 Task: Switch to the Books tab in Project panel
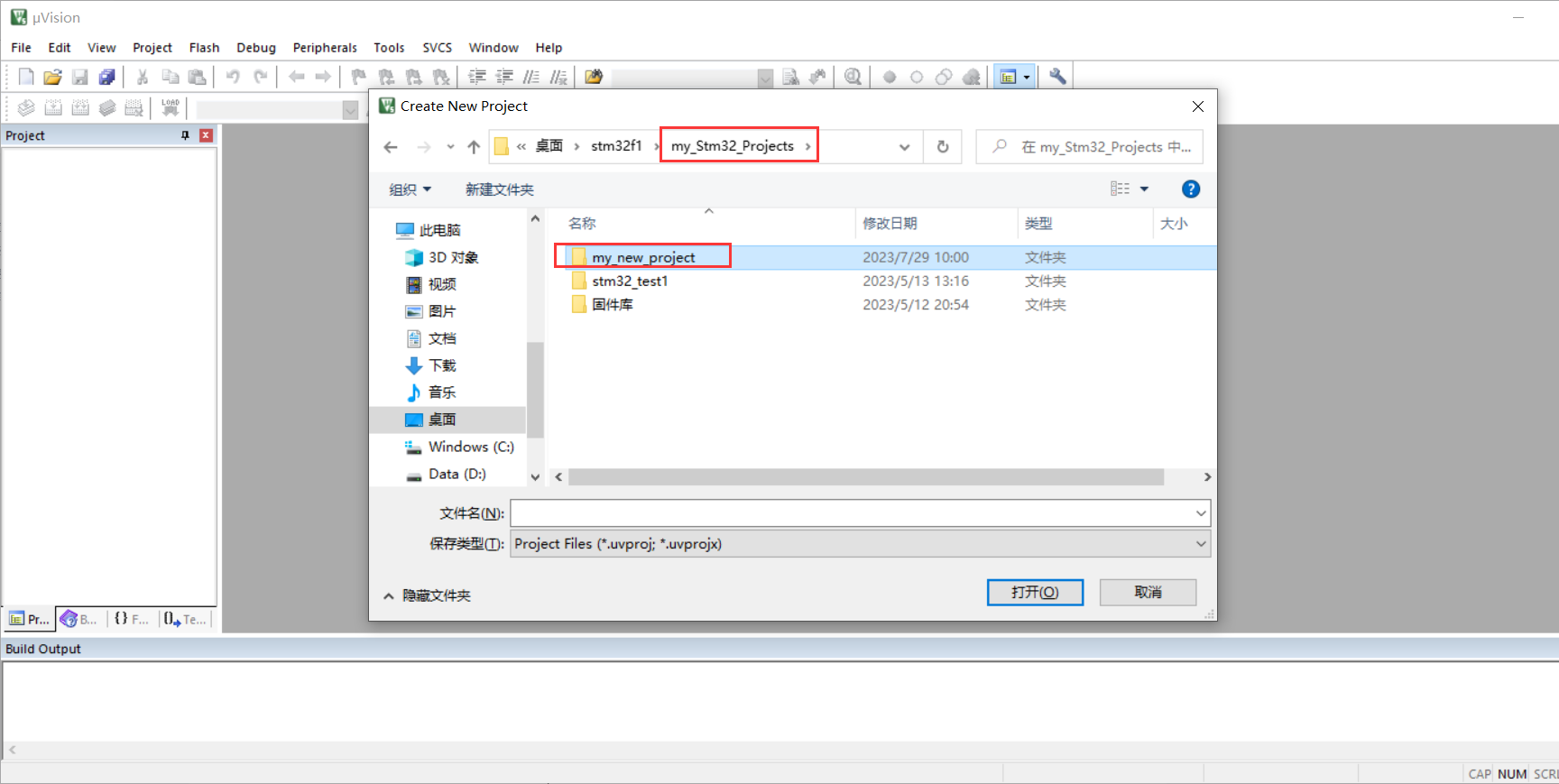pos(78,619)
